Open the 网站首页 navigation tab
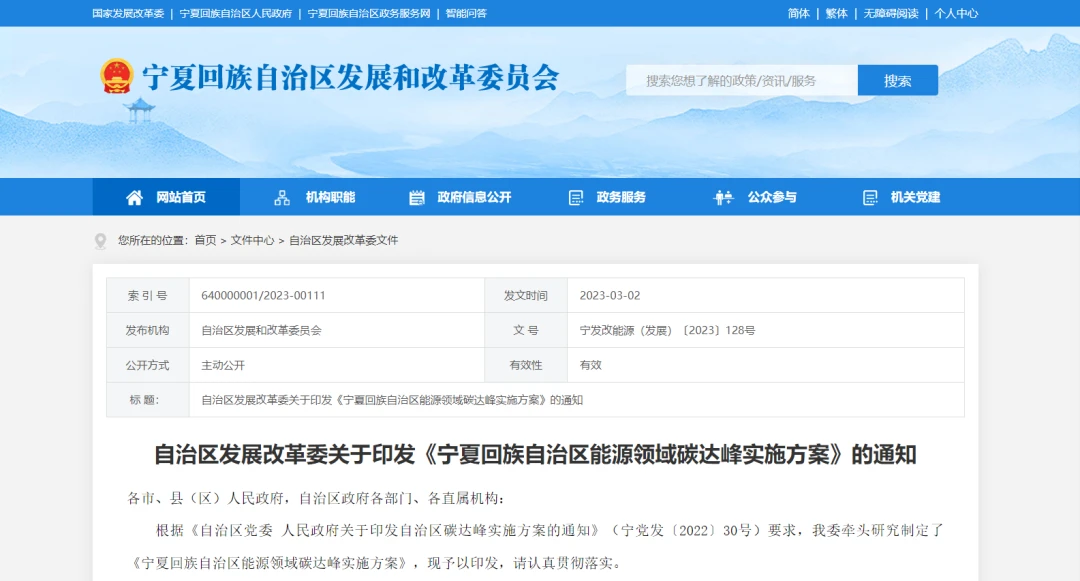This screenshot has width=1080, height=581. (x=180, y=198)
